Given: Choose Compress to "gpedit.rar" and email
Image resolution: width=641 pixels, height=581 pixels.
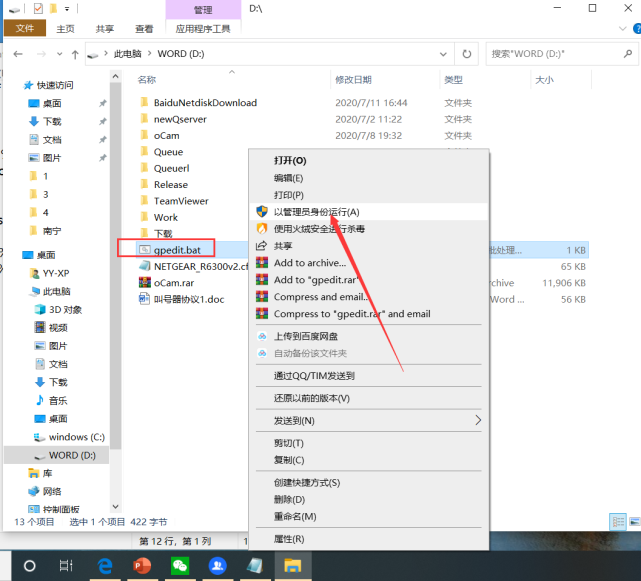Looking at the screenshot, I should coord(352,314).
